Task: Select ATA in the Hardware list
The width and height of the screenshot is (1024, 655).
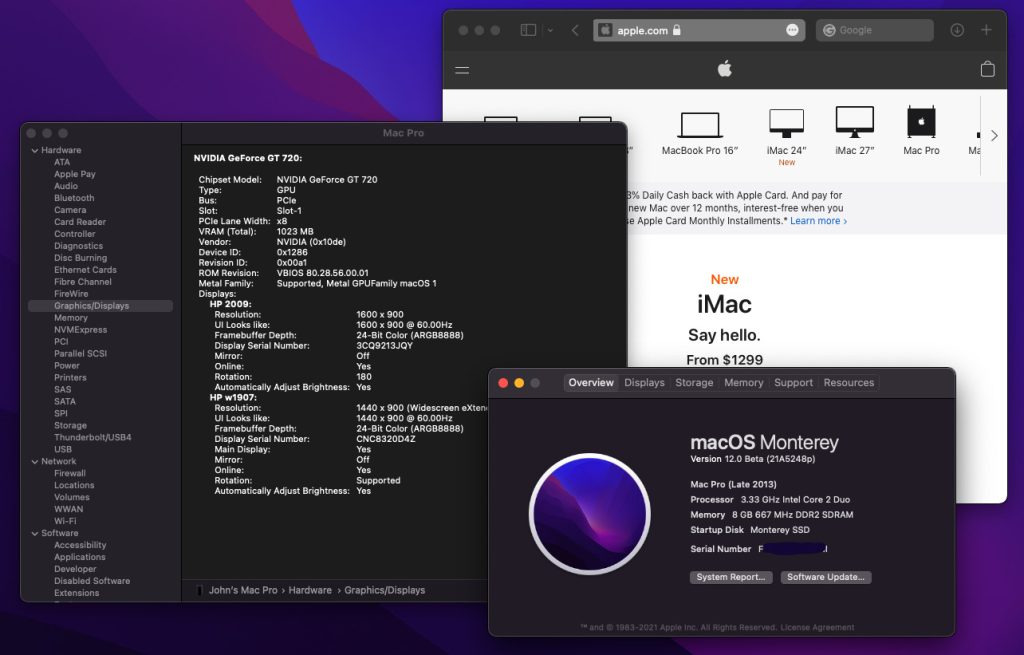Action: point(62,162)
